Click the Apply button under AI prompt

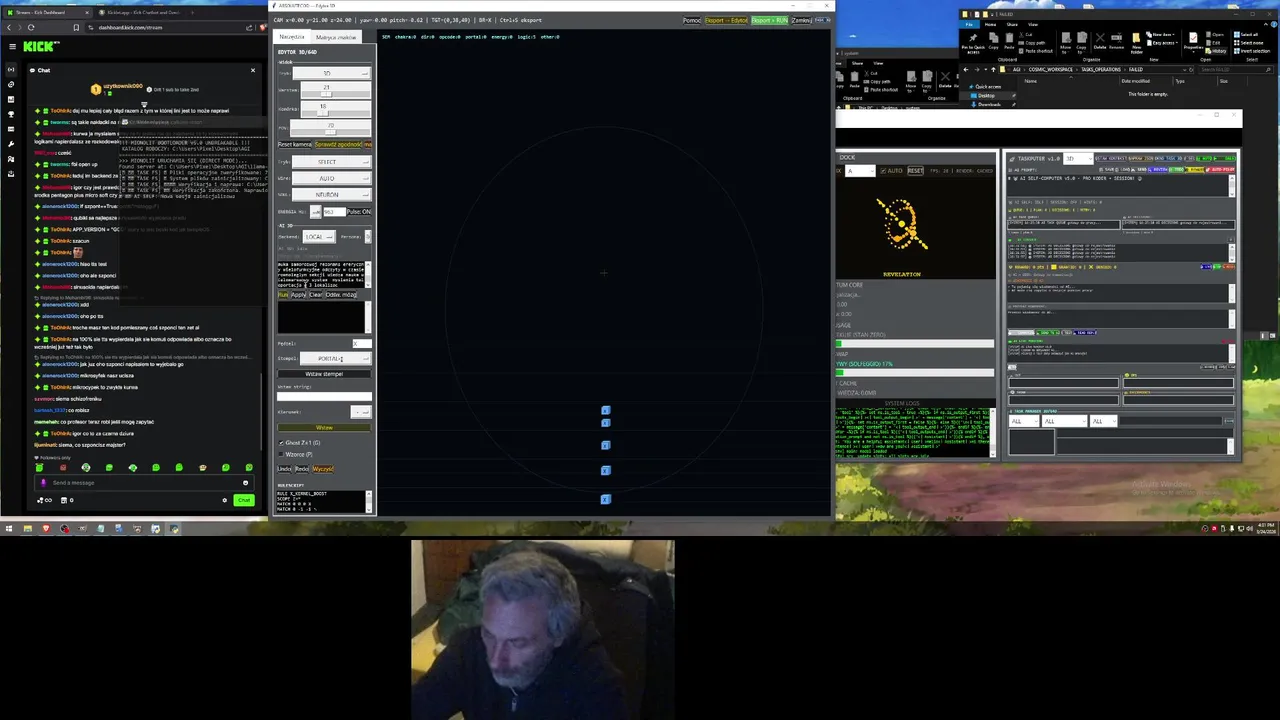298,295
